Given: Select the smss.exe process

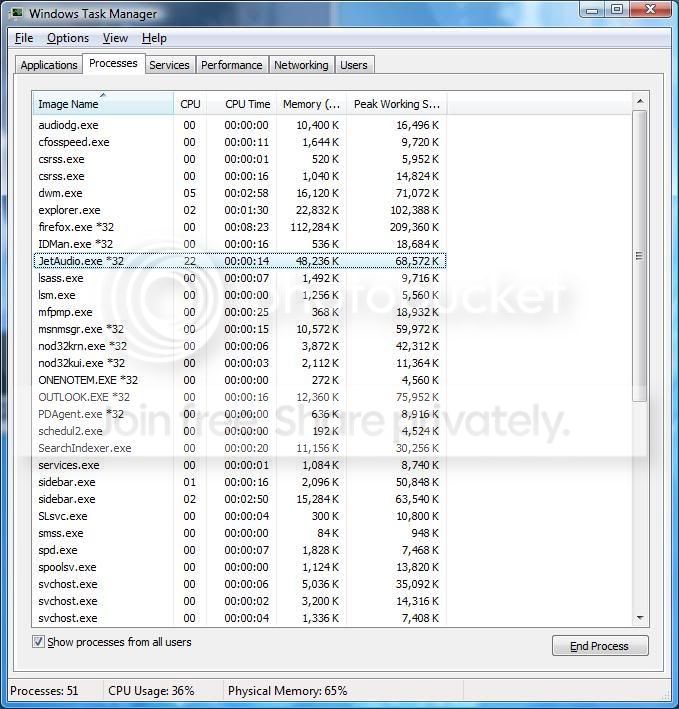Looking at the screenshot, I should [x=240, y=533].
